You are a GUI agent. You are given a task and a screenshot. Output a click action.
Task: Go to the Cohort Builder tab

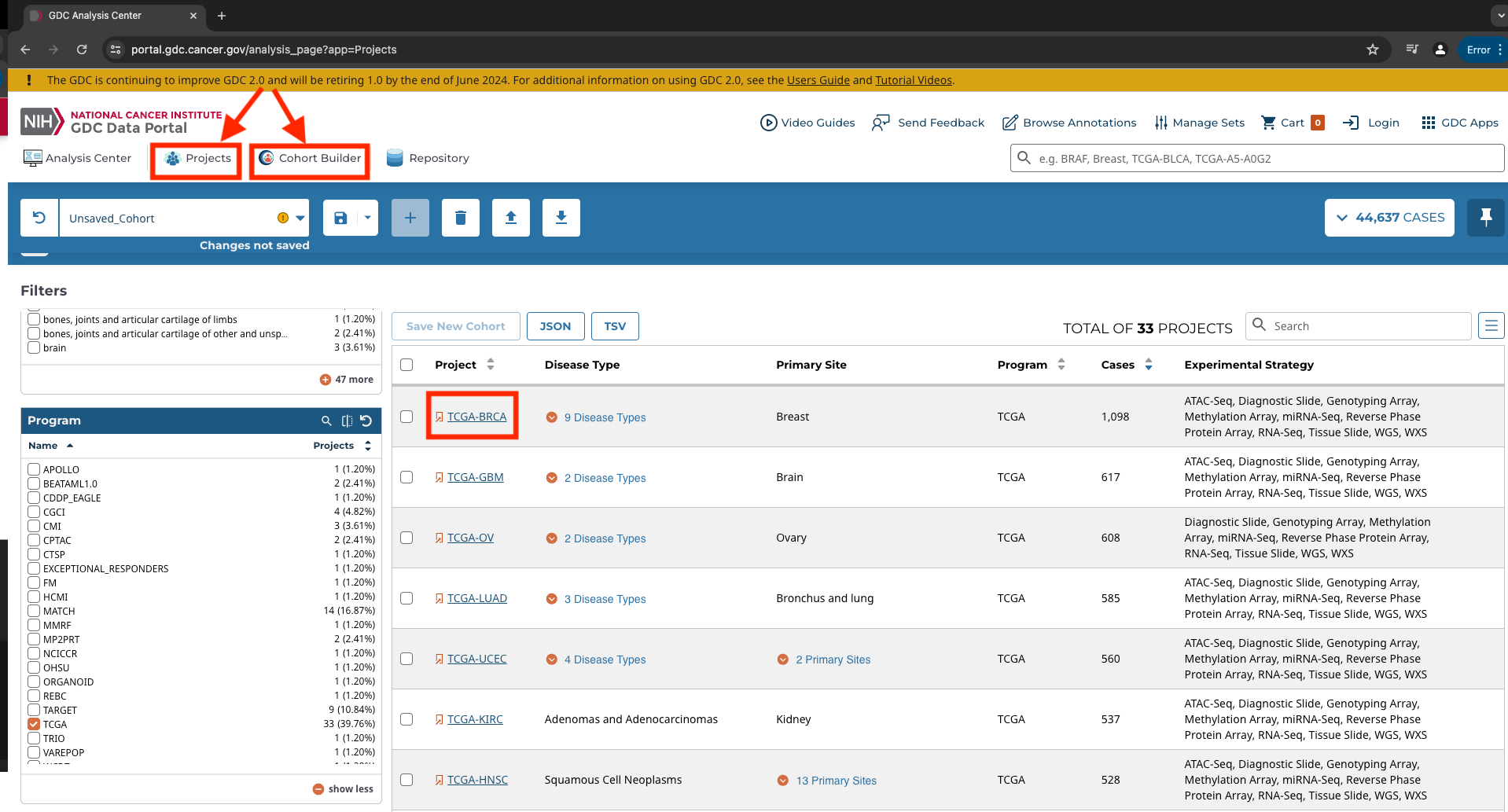coord(311,158)
